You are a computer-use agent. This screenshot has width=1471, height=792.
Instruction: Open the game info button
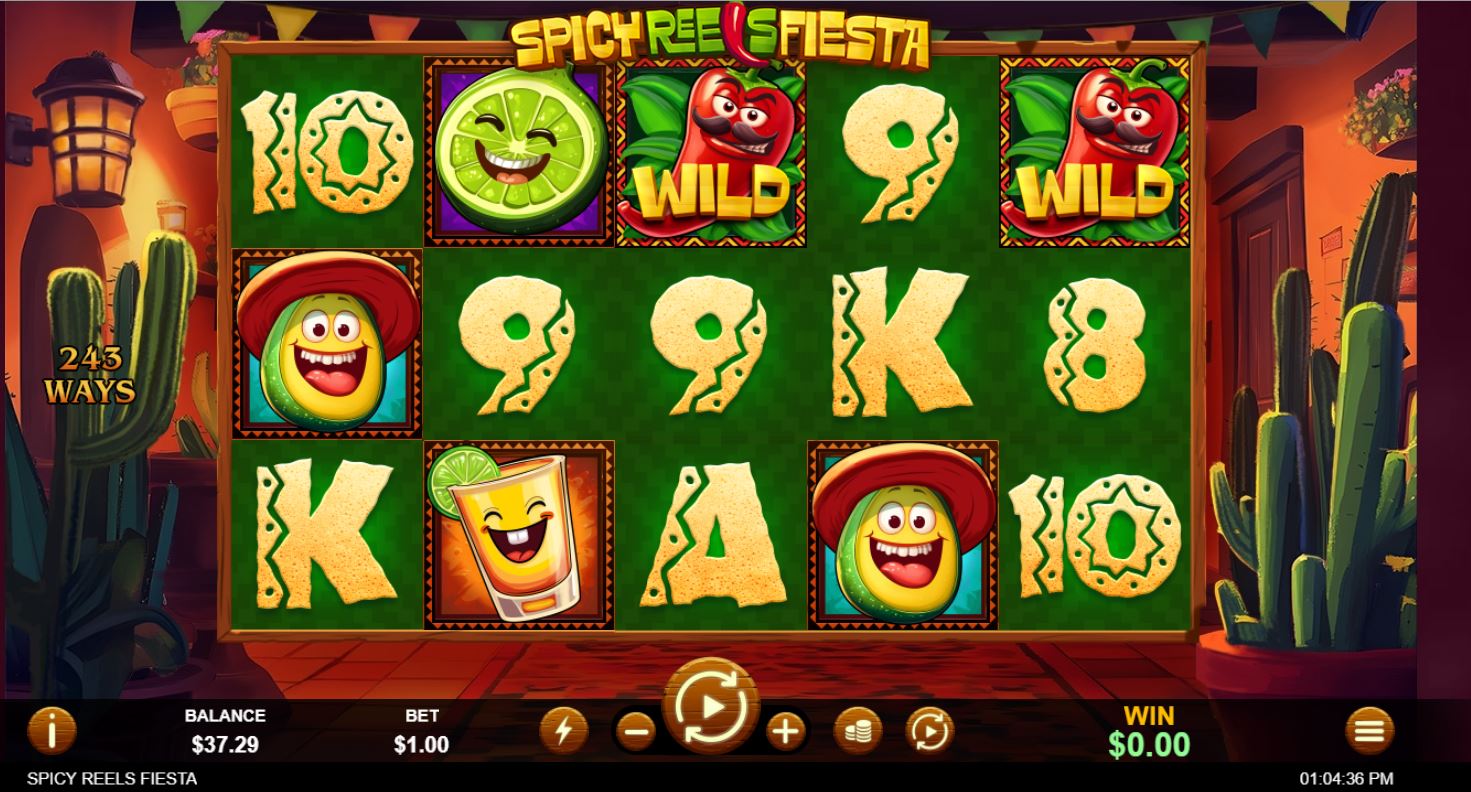[51, 731]
